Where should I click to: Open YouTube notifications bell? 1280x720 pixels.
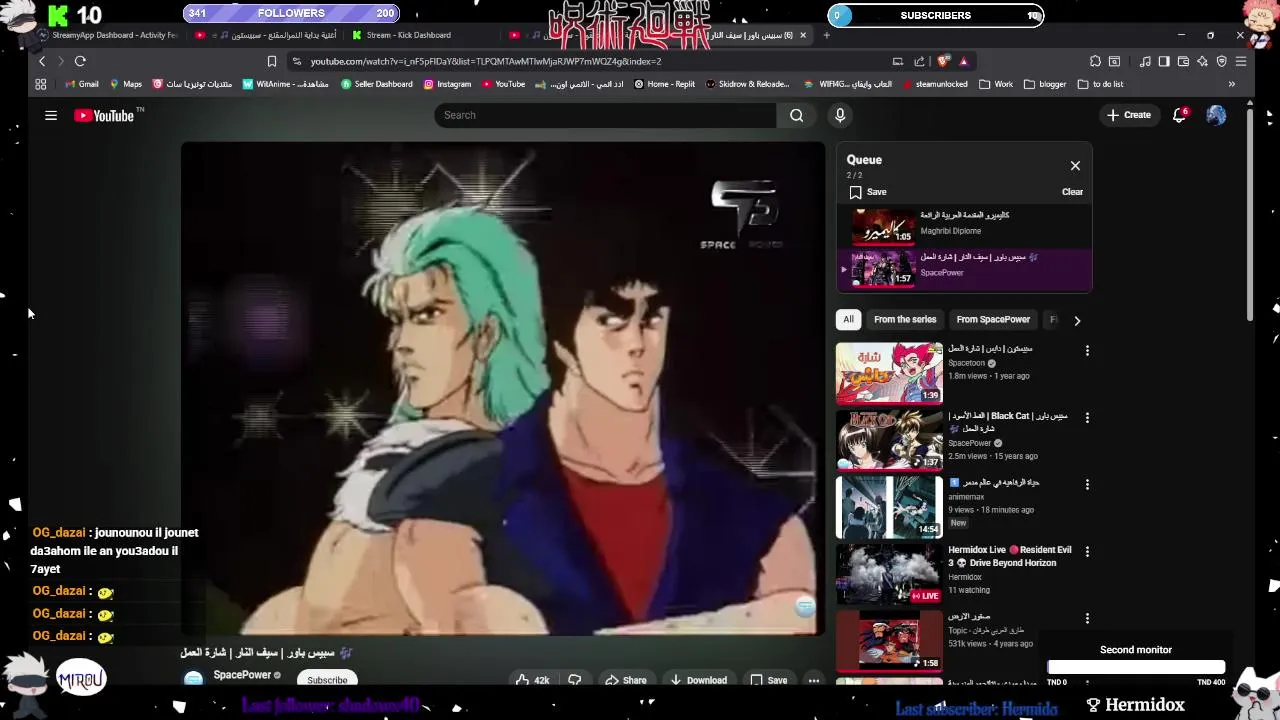pos(1180,115)
